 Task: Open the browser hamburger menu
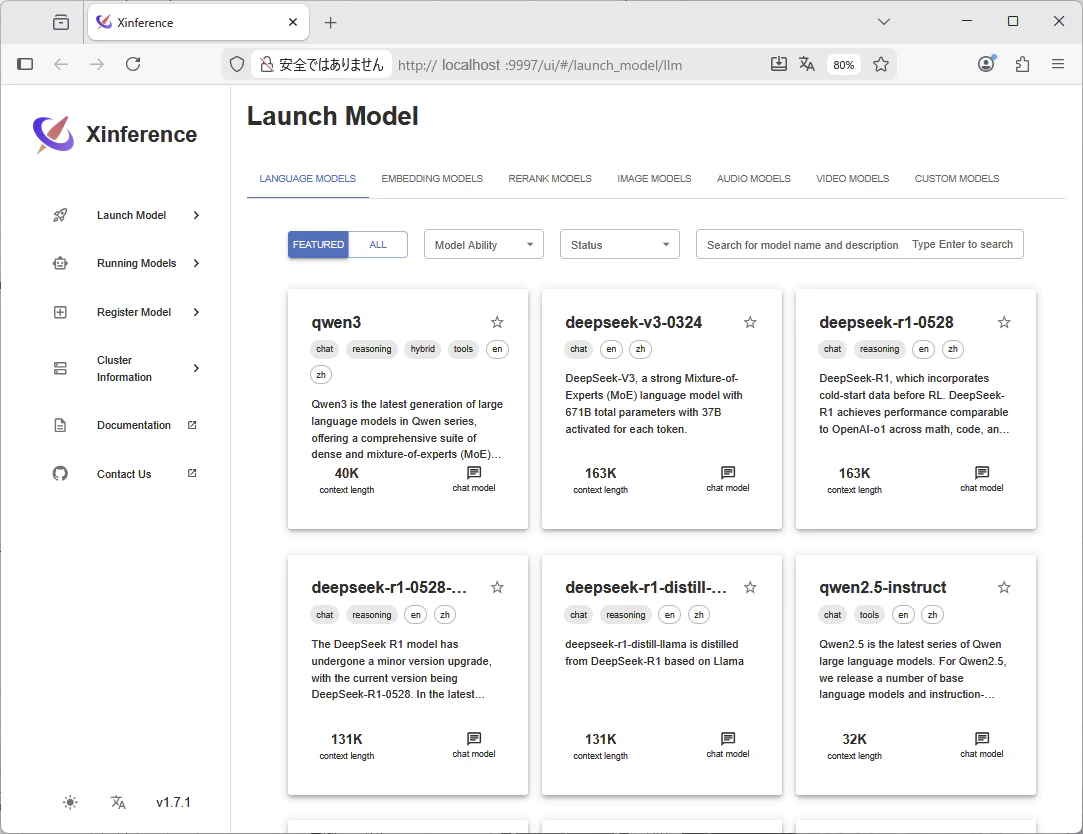point(1057,64)
